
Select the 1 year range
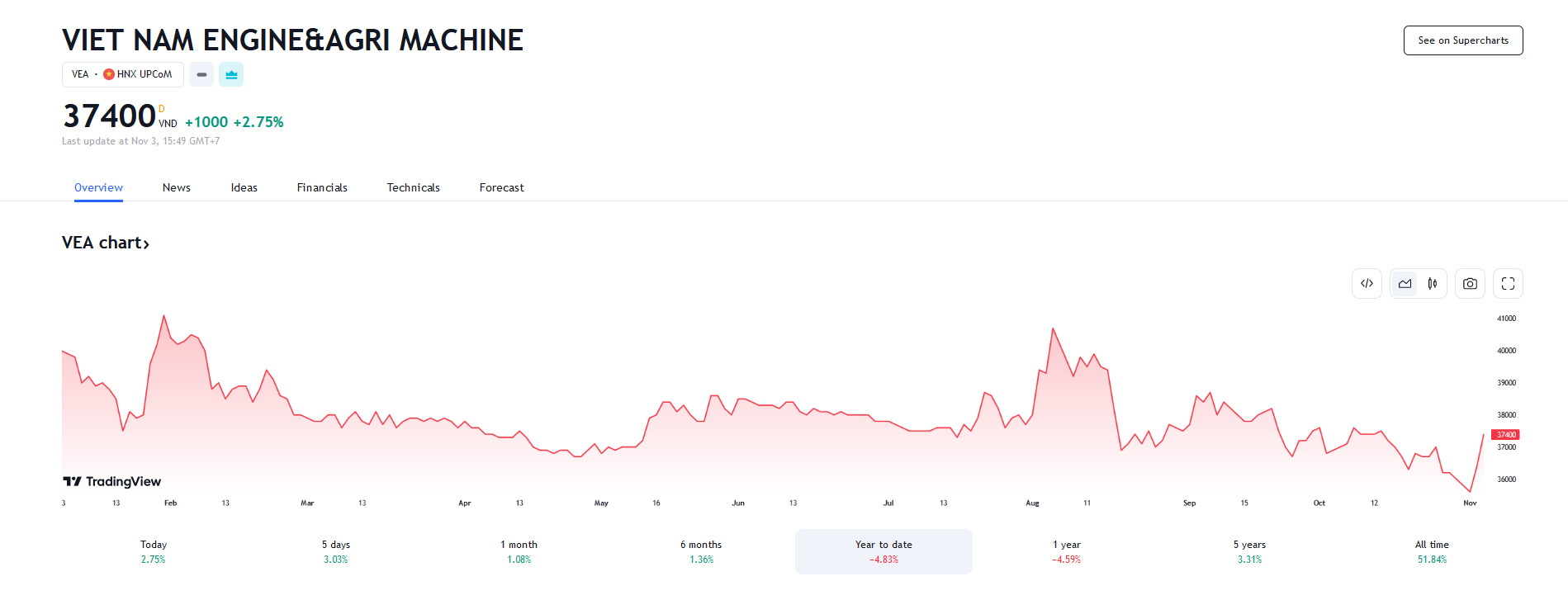1066,551
